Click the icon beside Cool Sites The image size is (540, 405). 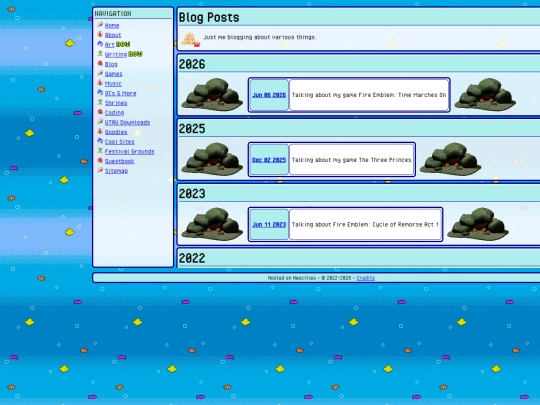[x=100, y=141]
